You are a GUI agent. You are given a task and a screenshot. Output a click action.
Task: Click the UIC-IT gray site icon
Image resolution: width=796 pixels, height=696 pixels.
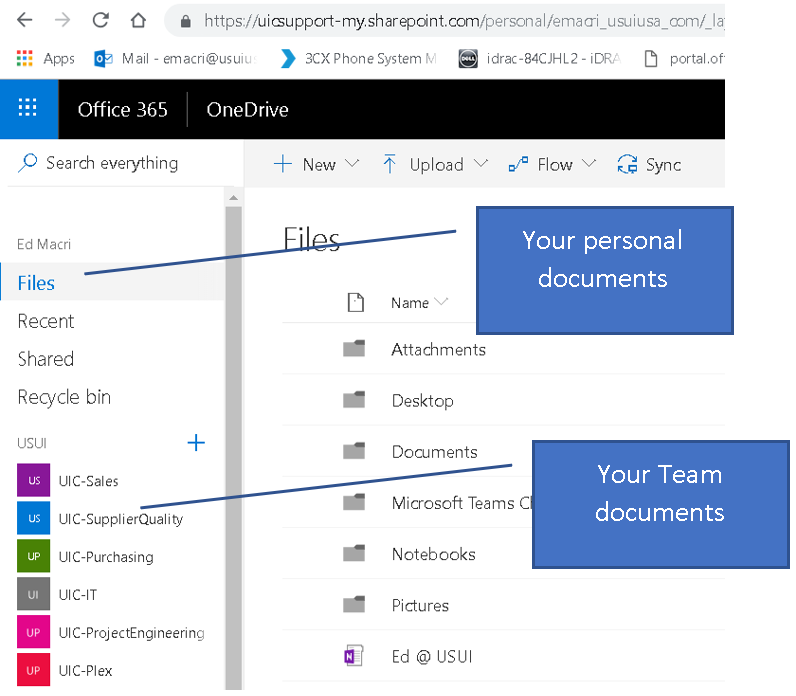click(x=34, y=595)
